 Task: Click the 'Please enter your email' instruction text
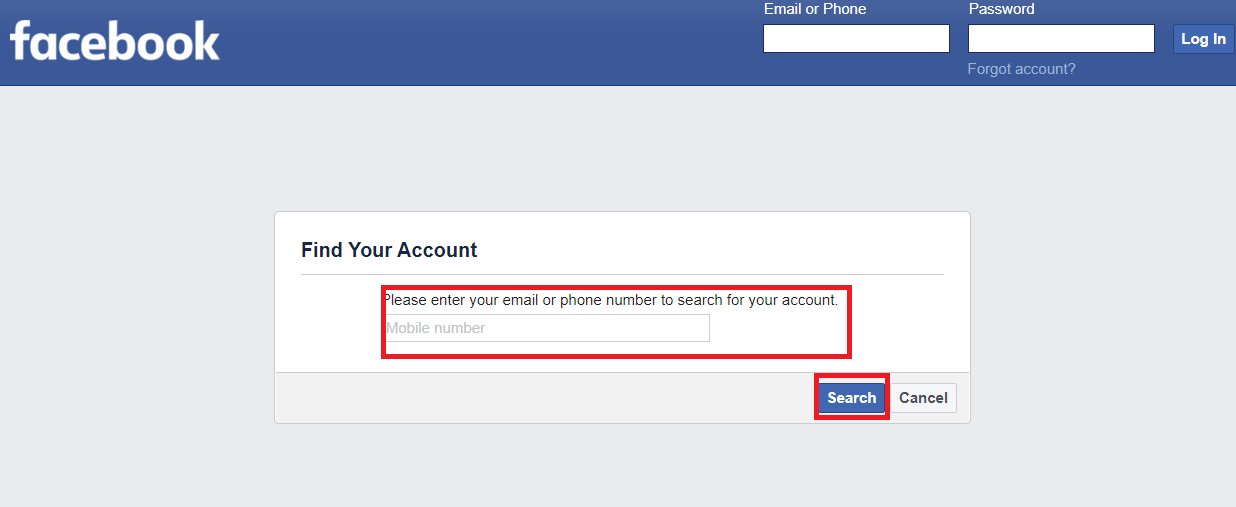610,300
